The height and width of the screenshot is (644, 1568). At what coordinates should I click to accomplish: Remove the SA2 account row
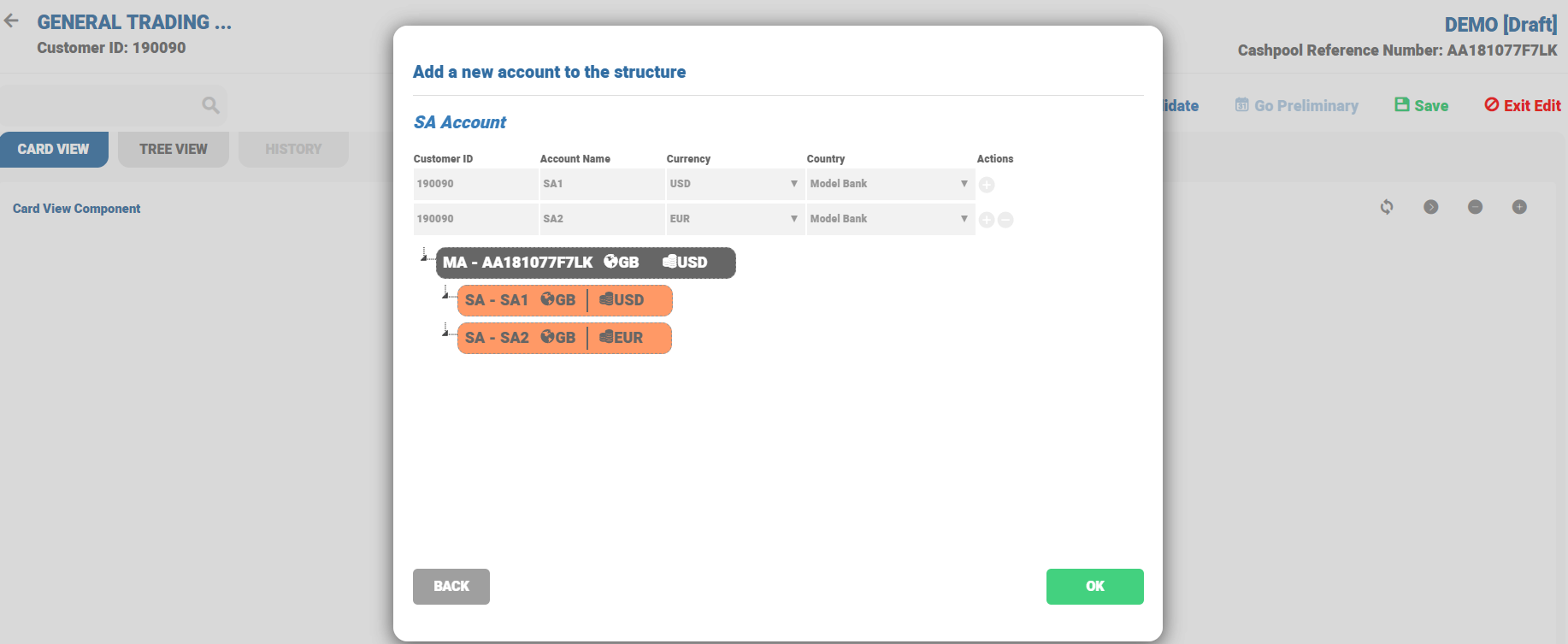click(x=1006, y=220)
